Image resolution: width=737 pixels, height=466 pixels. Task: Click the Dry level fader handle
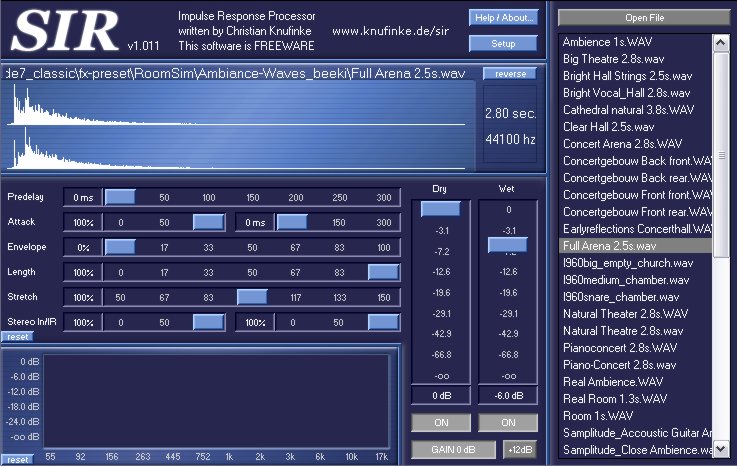440,209
